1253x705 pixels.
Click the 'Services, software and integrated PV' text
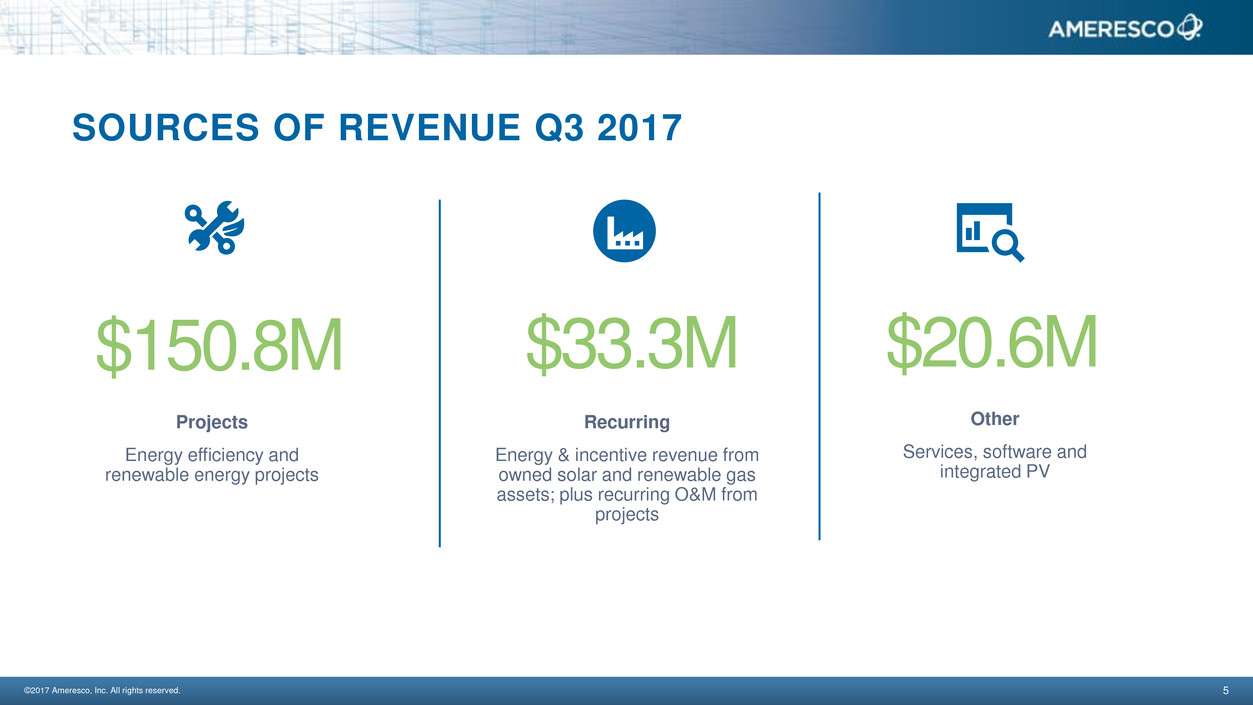pos(994,461)
